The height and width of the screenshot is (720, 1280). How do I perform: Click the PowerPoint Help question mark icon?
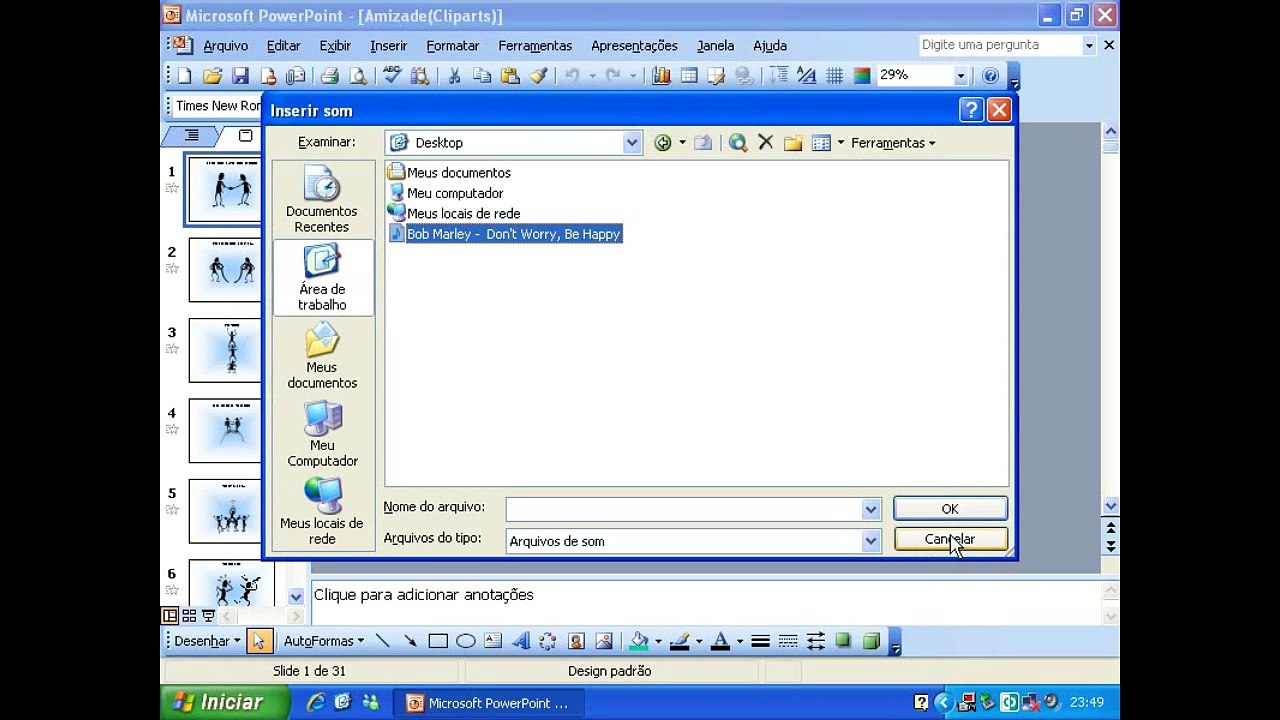(x=990, y=76)
